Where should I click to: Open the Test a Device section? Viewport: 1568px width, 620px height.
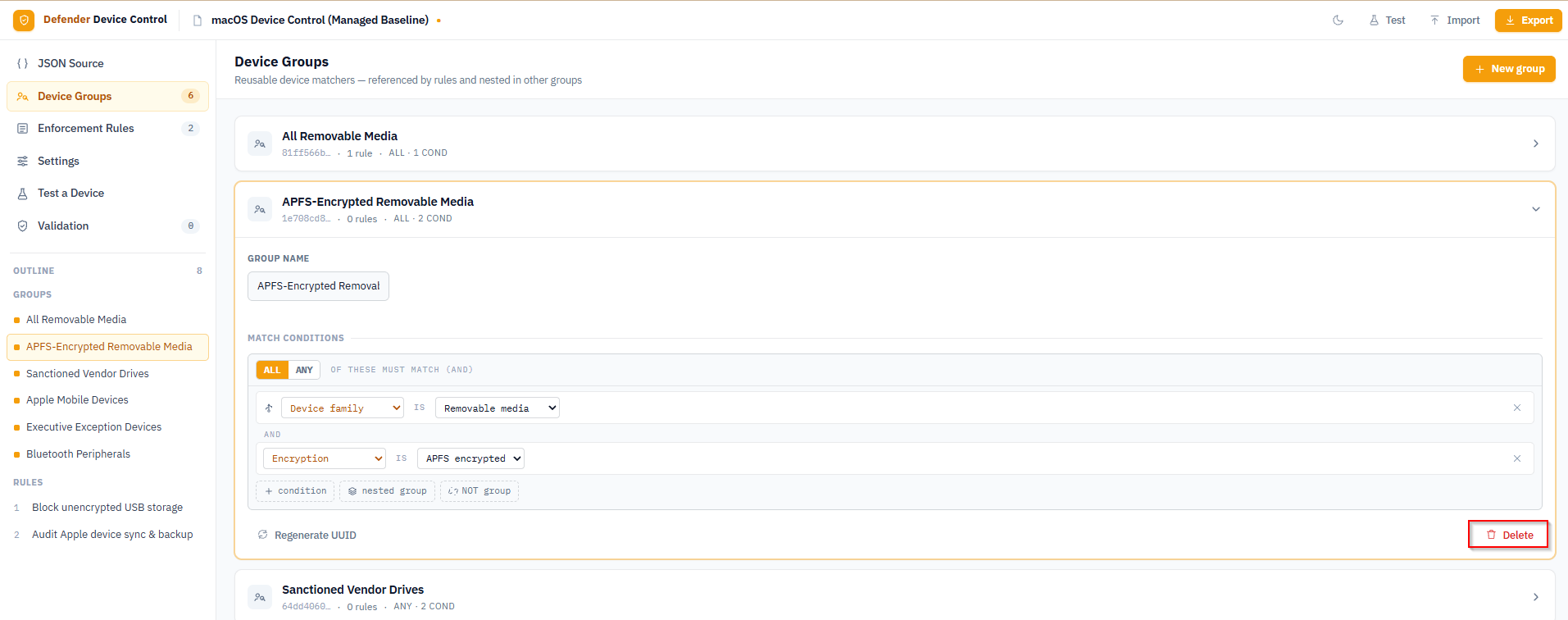tap(107, 194)
